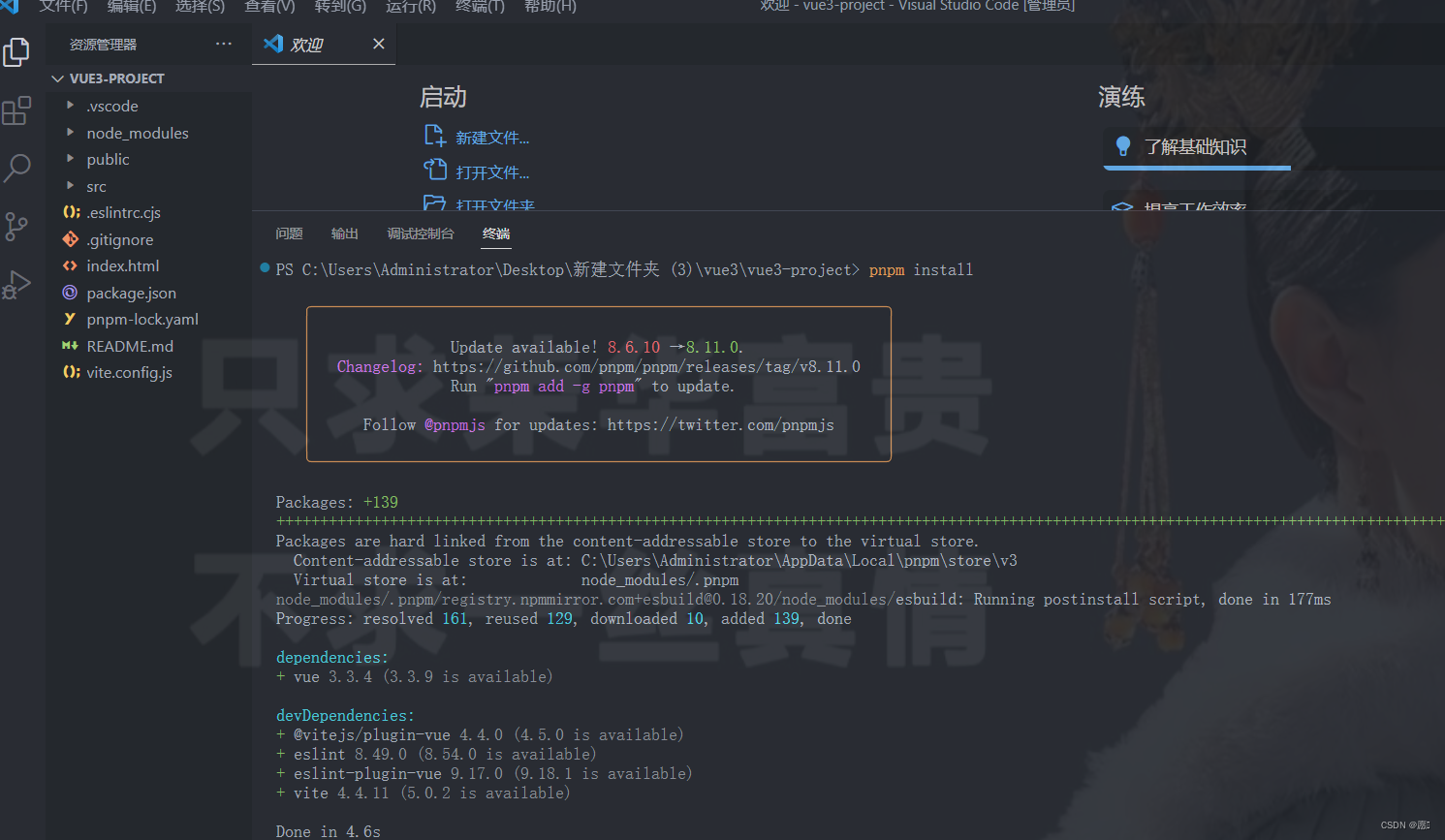This screenshot has height=840, width=1445.
Task: Click the index.html file icon
Action: (70, 265)
